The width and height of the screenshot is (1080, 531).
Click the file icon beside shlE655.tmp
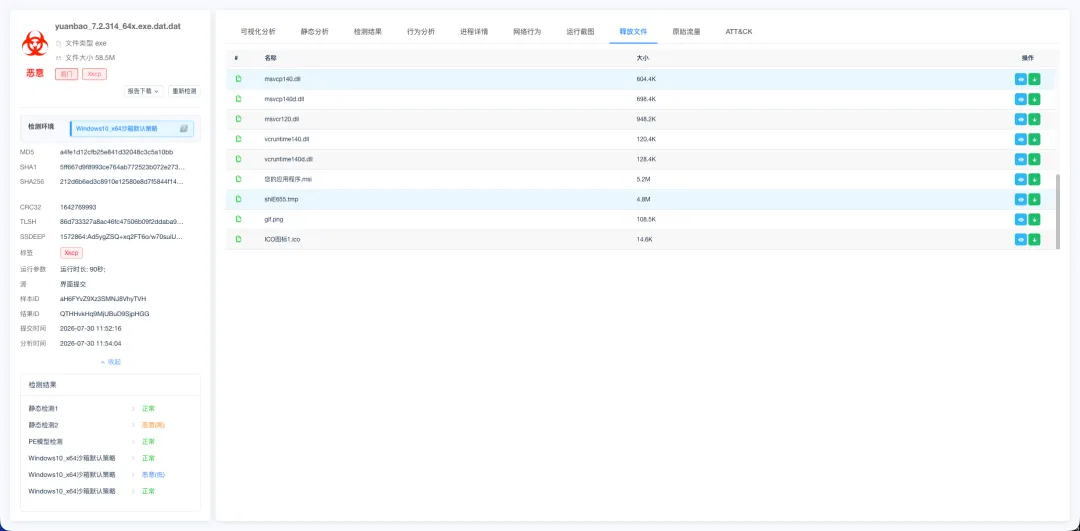pyautogui.click(x=238, y=199)
